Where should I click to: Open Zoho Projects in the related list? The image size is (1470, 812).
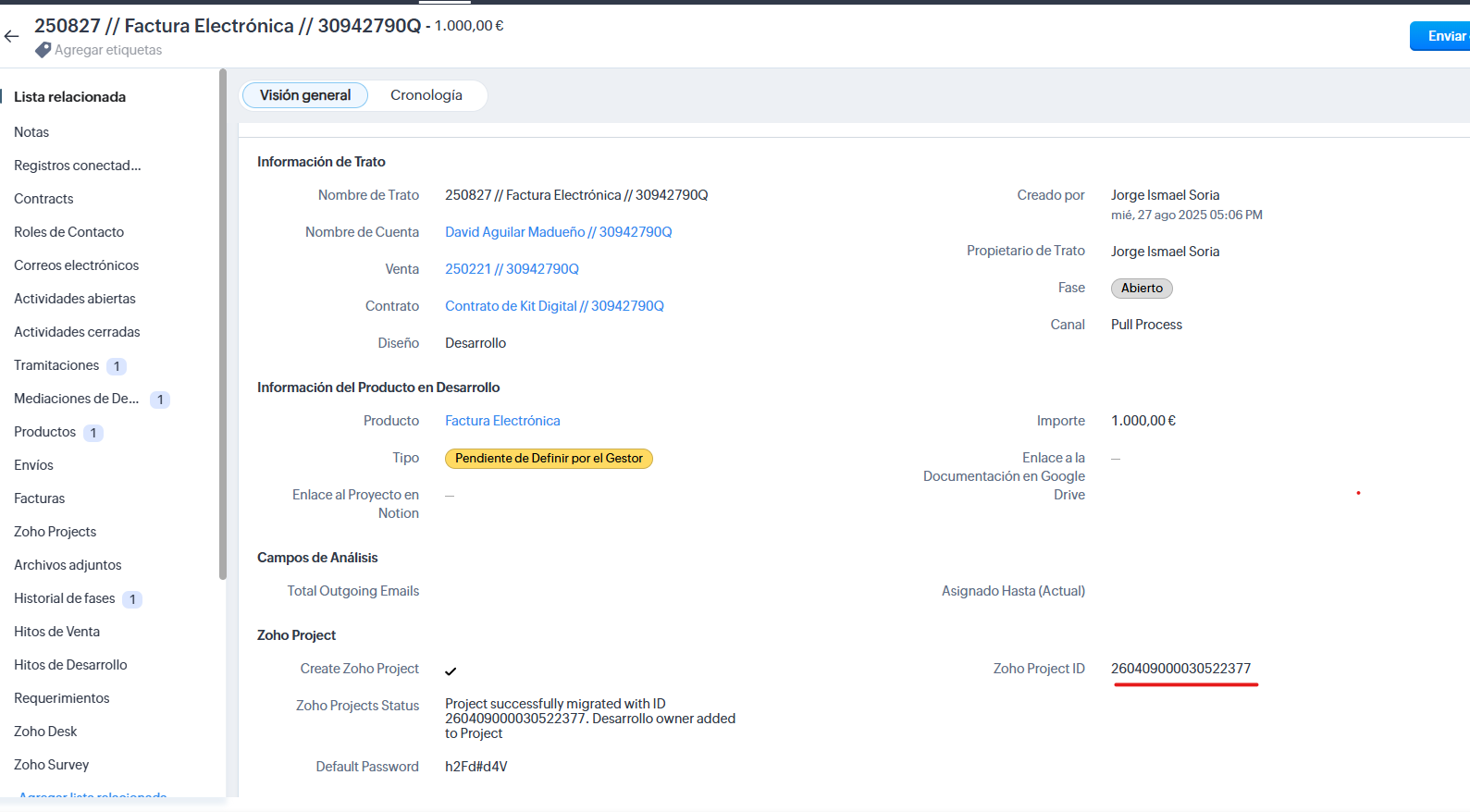click(55, 532)
